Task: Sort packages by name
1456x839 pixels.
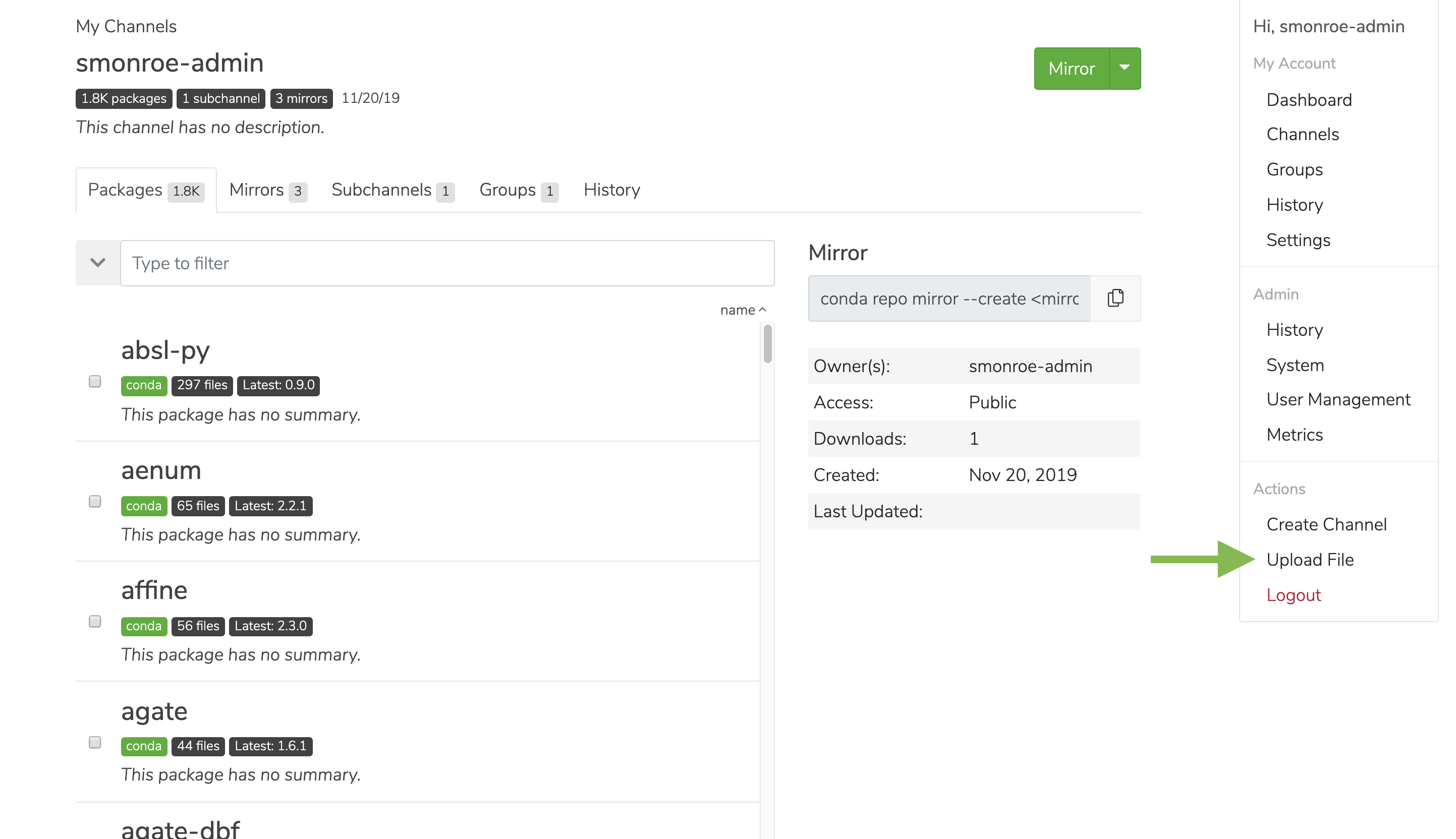Action: click(743, 310)
